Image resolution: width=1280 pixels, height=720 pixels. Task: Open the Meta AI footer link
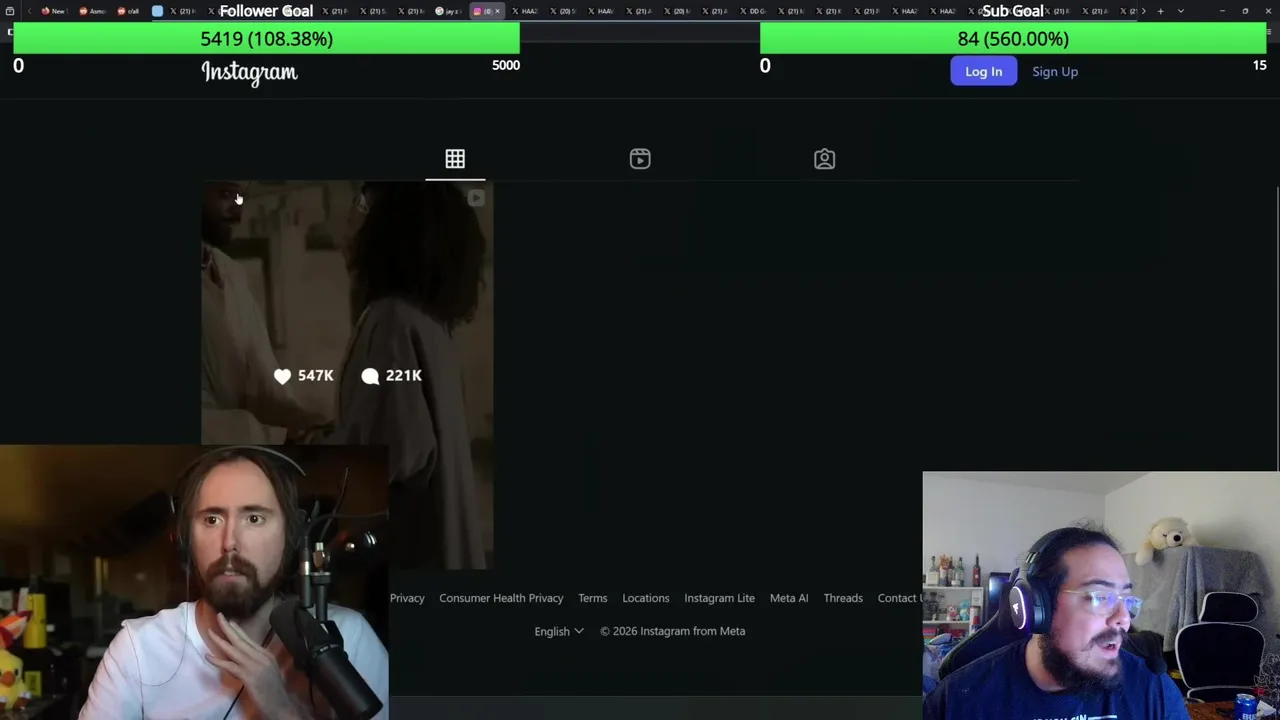pyautogui.click(x=789, y=598)
